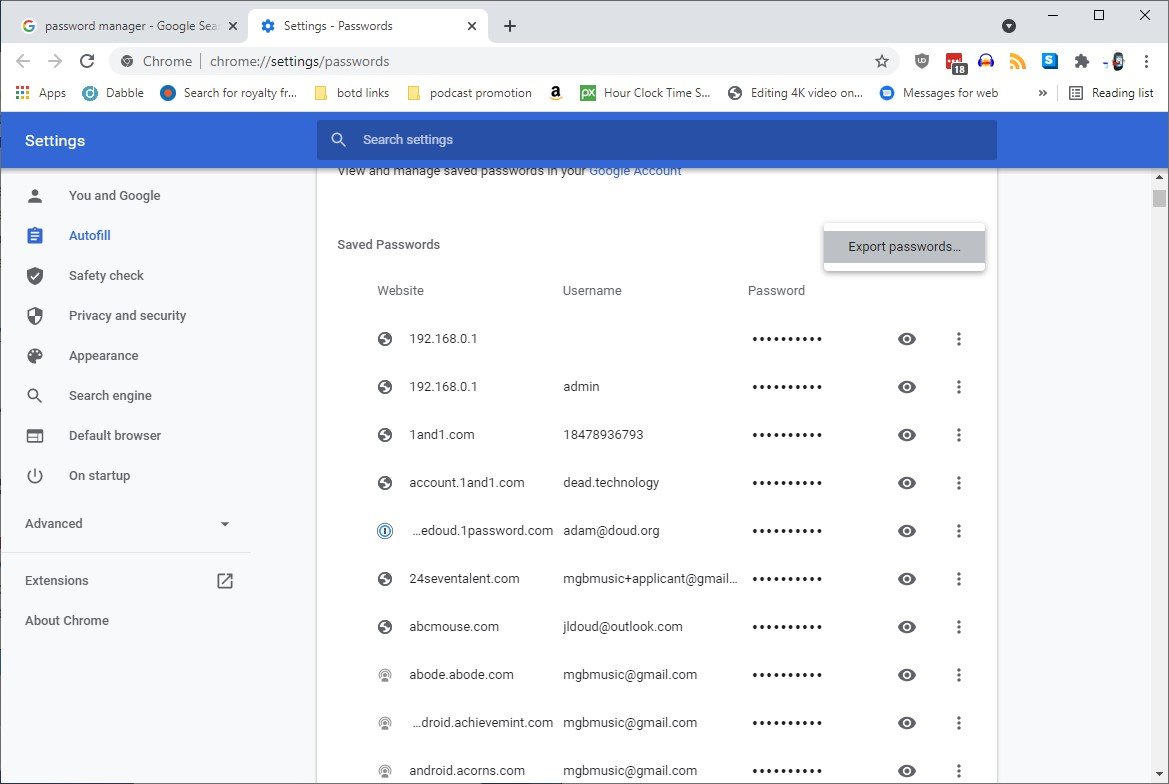Open the Hour Clock Time bookmark
Image resolution: width=1169 pixels, height=784 pixels.
[x=646, y=93]
